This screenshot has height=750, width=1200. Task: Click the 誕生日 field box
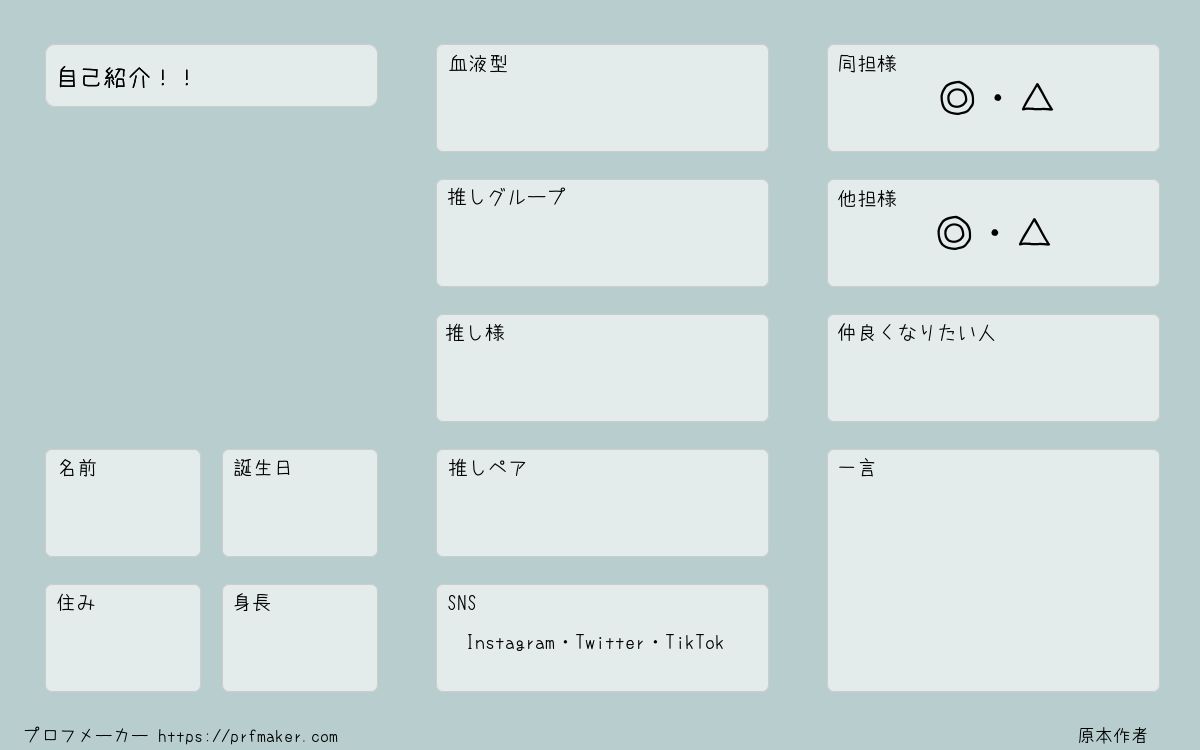(300, 503)
